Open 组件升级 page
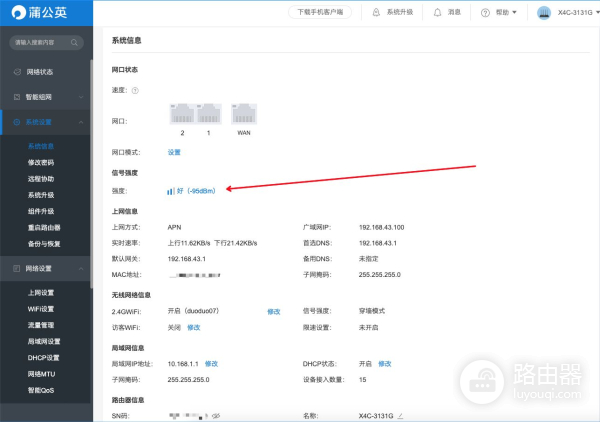The width and height of the screenshot is (600, 422). pos(41,211)
